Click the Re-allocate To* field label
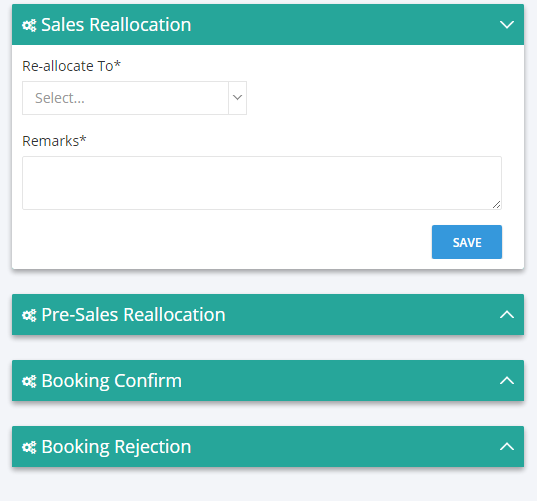537x501 pixels. tap(71, 66)
